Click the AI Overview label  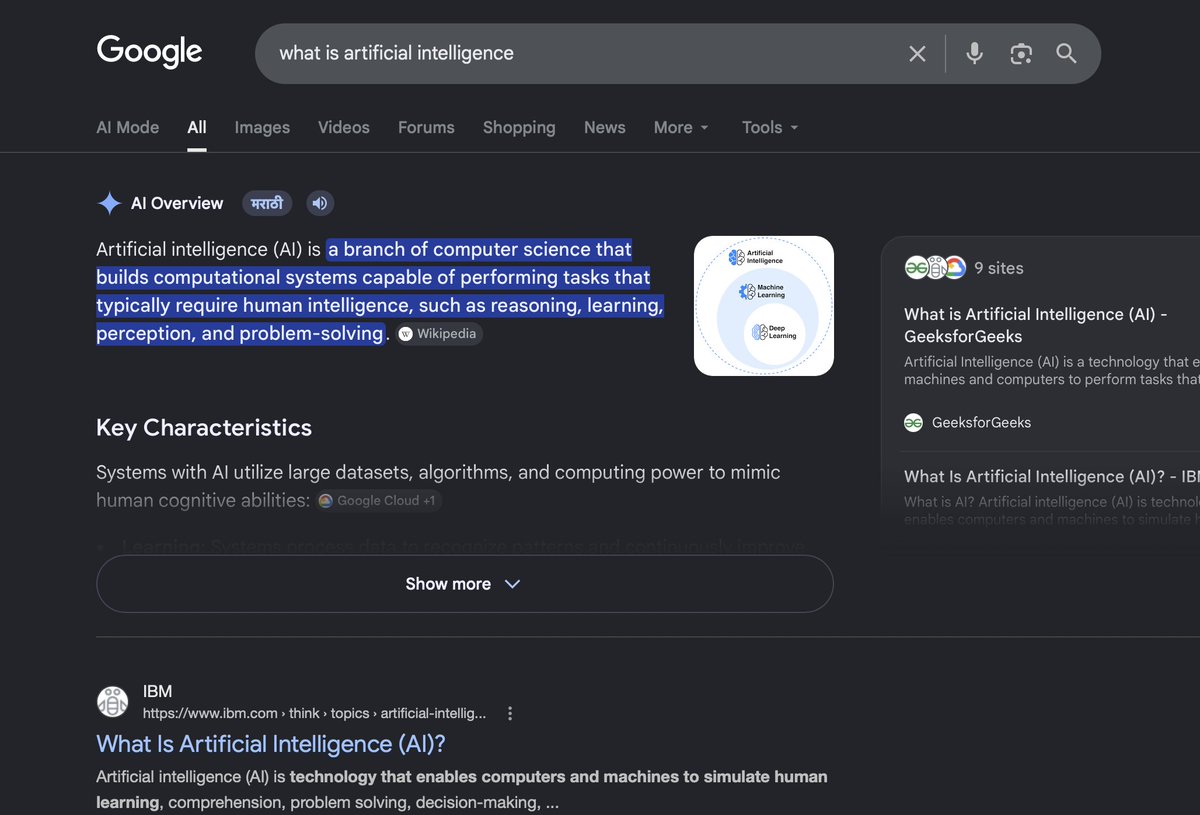click(x=177, y=203)
